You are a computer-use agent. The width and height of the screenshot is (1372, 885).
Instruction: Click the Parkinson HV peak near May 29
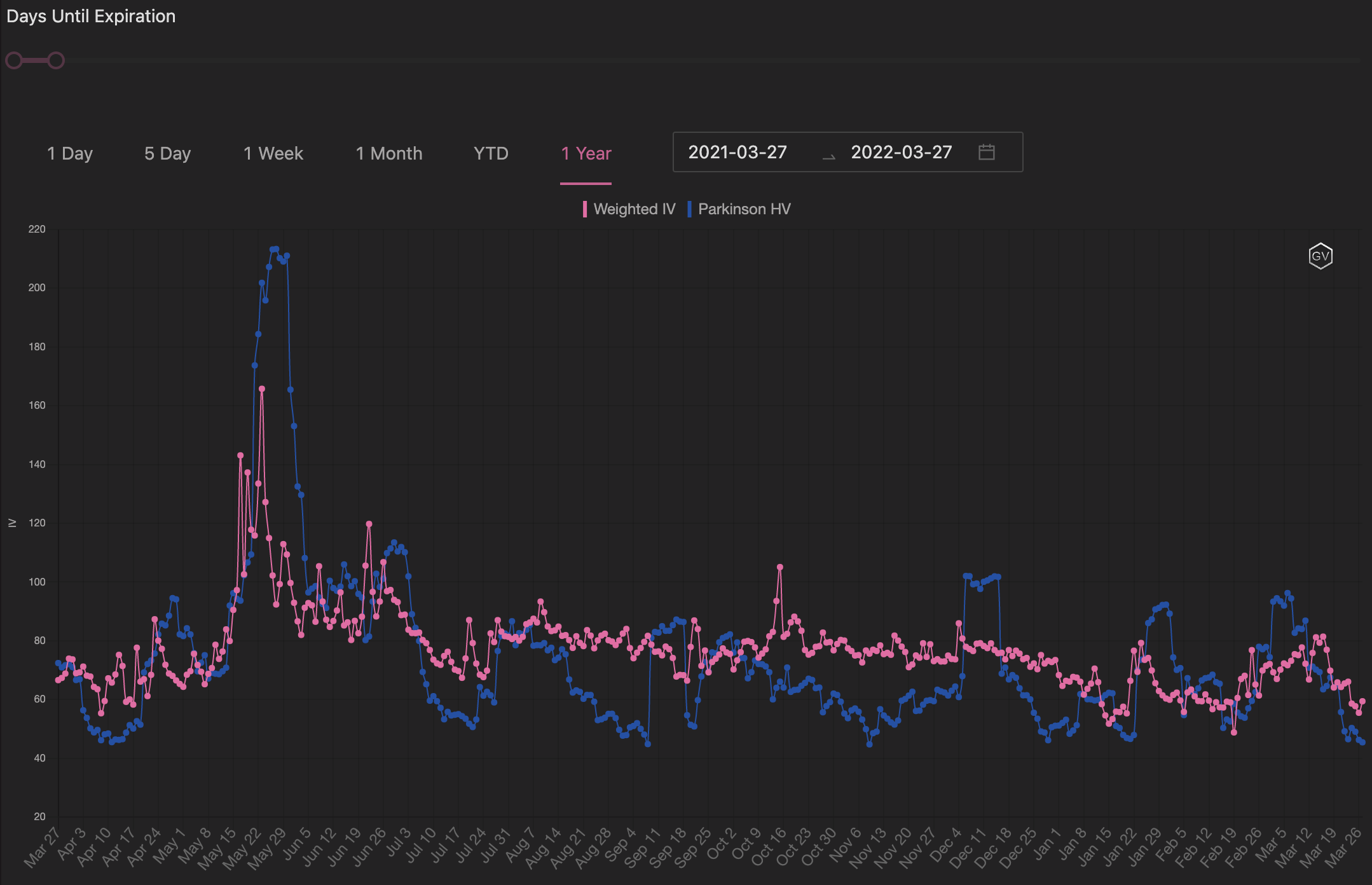(275, 249)
